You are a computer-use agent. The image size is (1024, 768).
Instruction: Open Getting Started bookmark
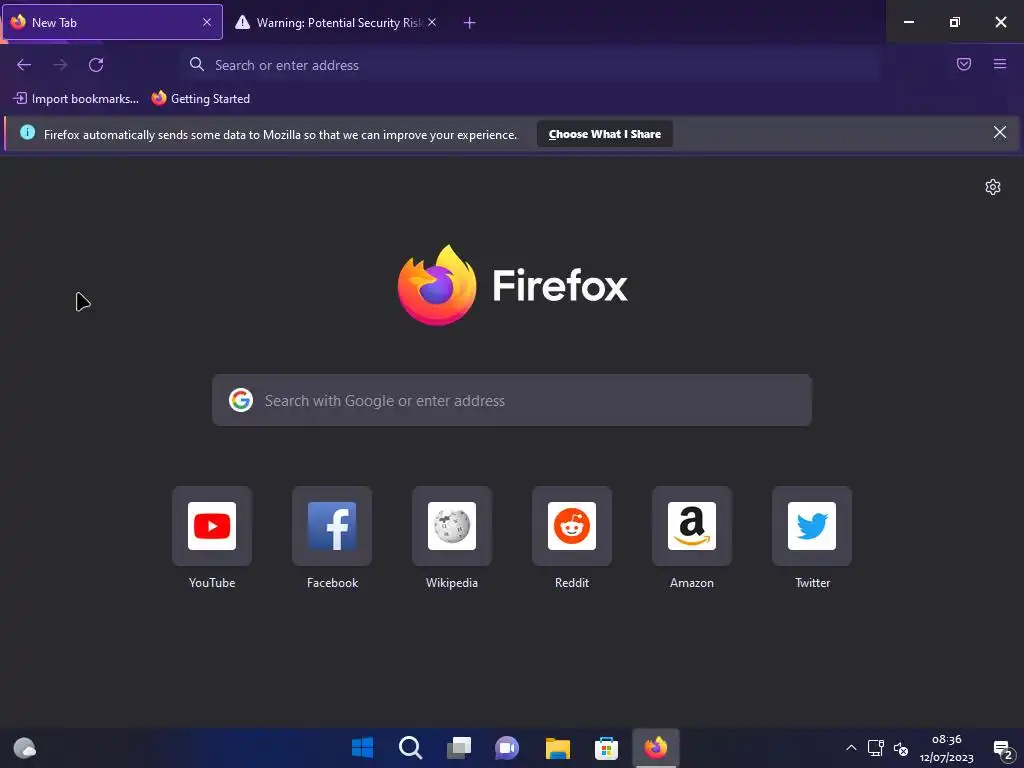201,99
